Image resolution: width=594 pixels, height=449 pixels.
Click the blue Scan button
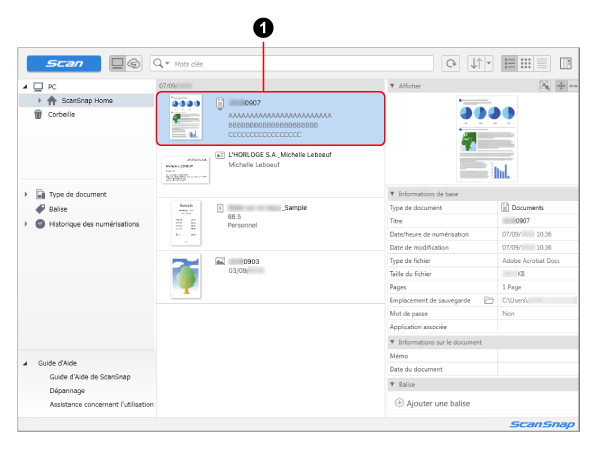pyautogui.click(x=64, y=63)
